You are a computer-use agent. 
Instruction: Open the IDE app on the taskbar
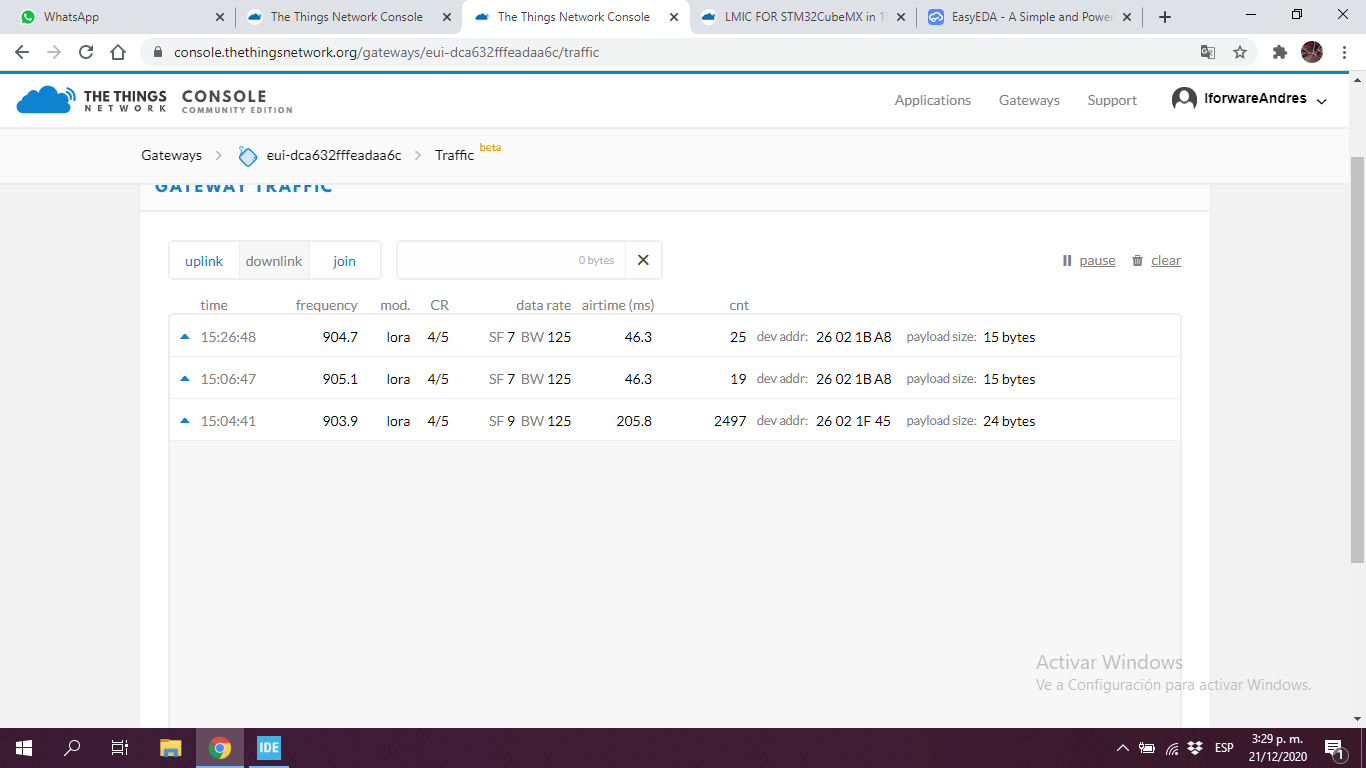[269, 748]
